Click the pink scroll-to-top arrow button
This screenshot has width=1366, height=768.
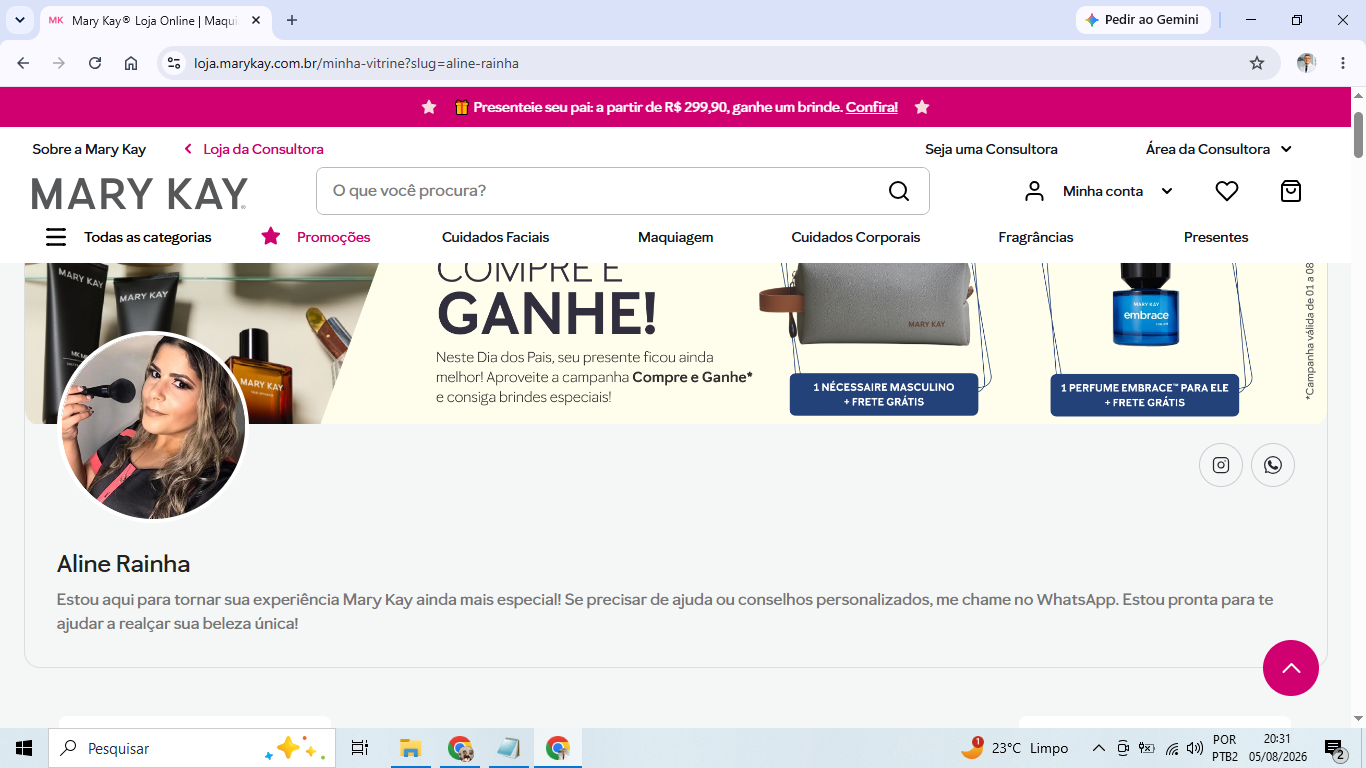[1291, 668]
